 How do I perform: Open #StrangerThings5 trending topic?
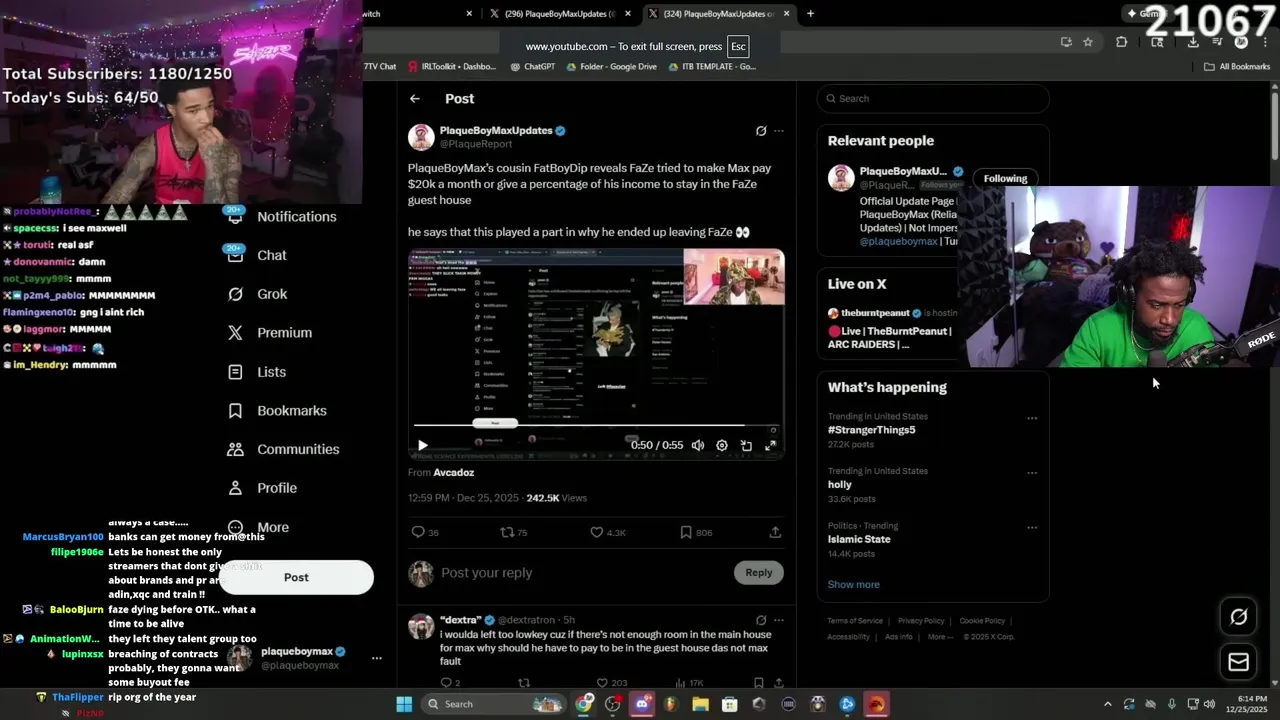tap(871, 430)
